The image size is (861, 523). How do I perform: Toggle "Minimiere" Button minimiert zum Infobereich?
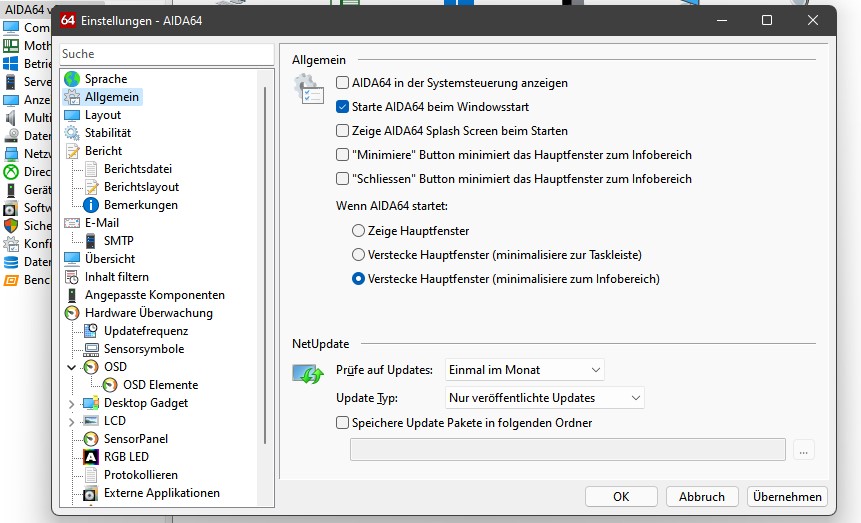(x=342, y=155)
